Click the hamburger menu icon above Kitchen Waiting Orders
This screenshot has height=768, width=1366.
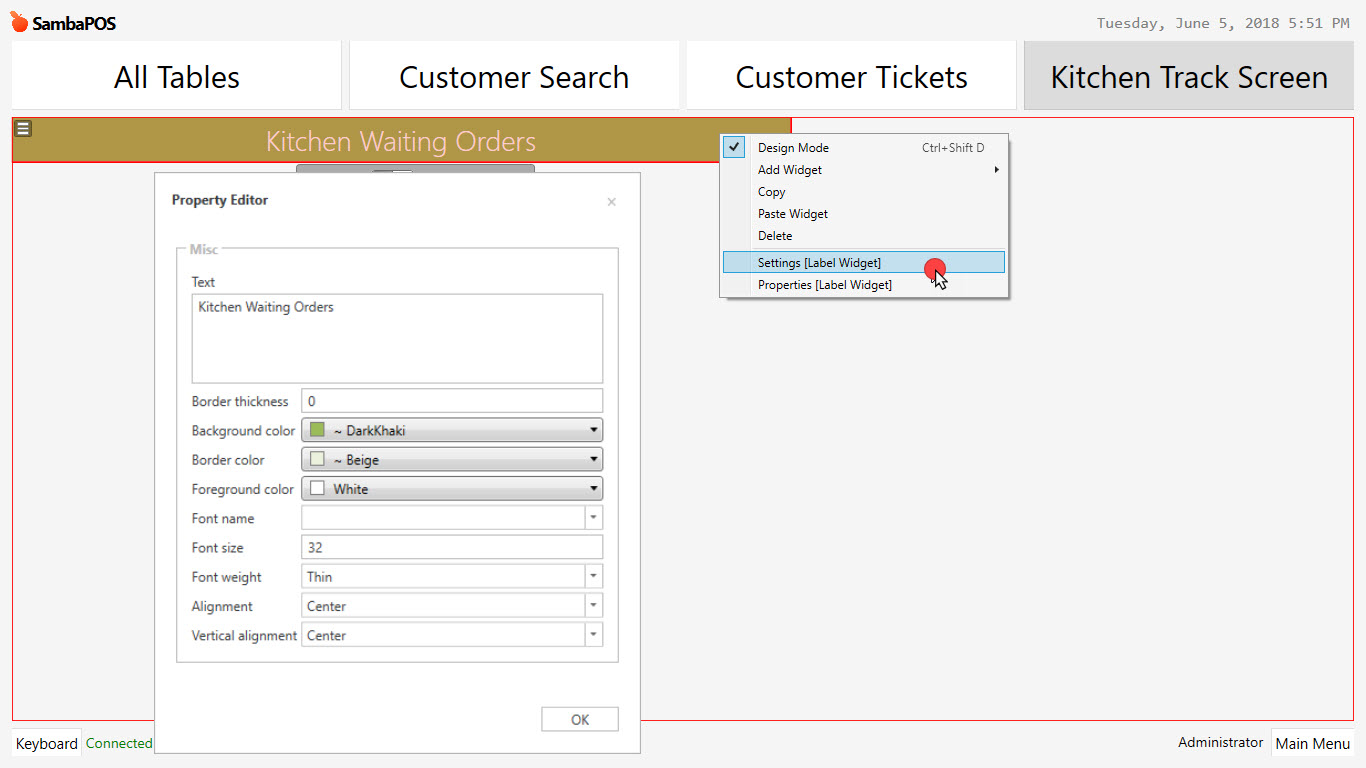click(22, 128)
